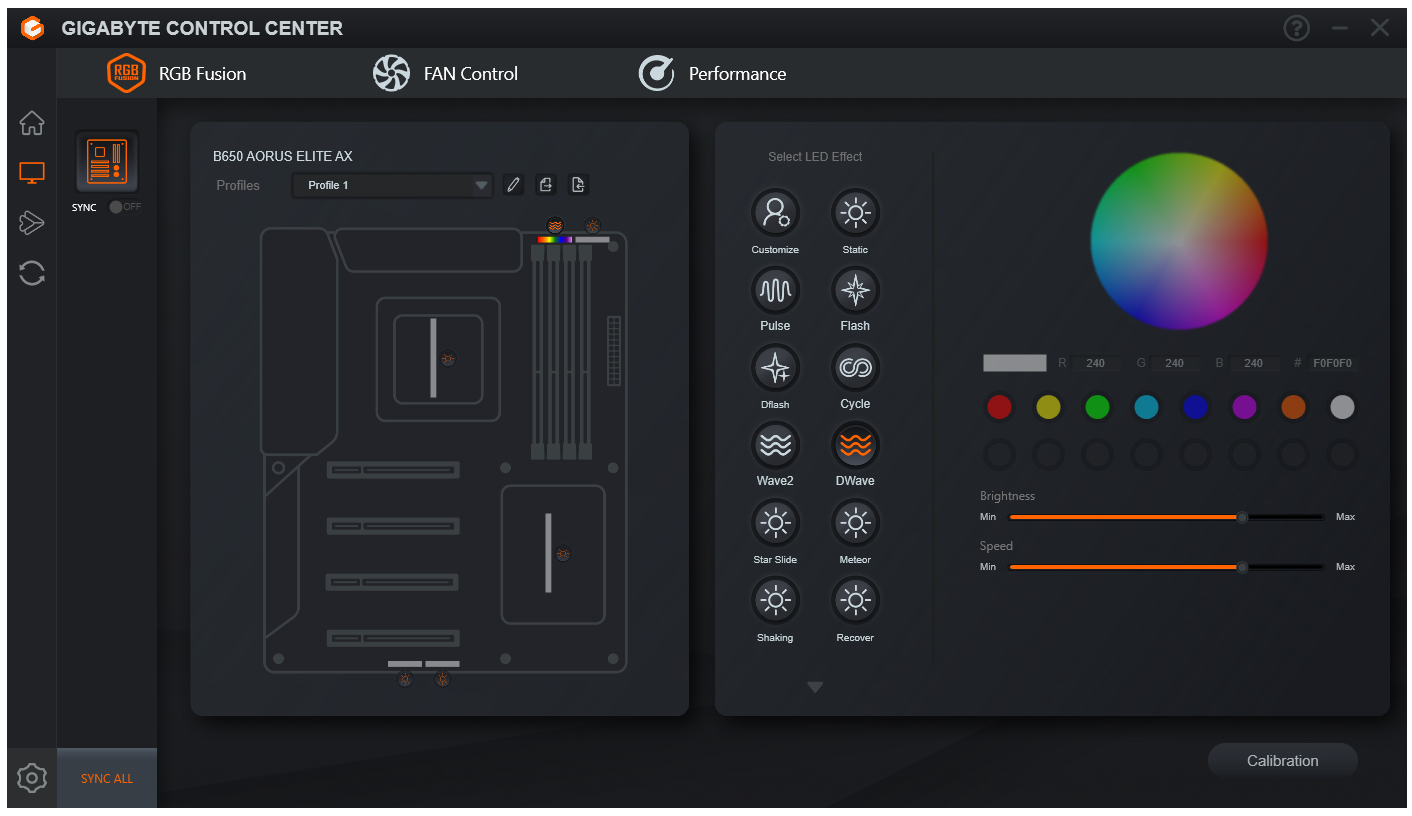
Task: Click the current color preview box
Action: [x=1015, y=363]
